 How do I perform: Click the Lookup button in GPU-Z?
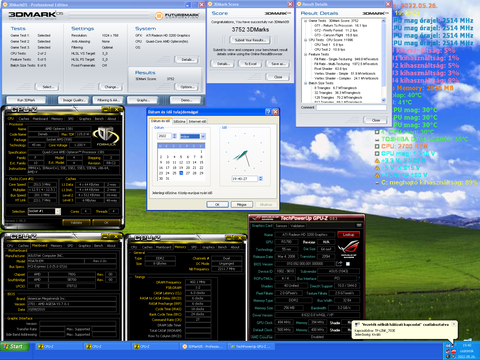pyautogui.click(x=348, y=235)
